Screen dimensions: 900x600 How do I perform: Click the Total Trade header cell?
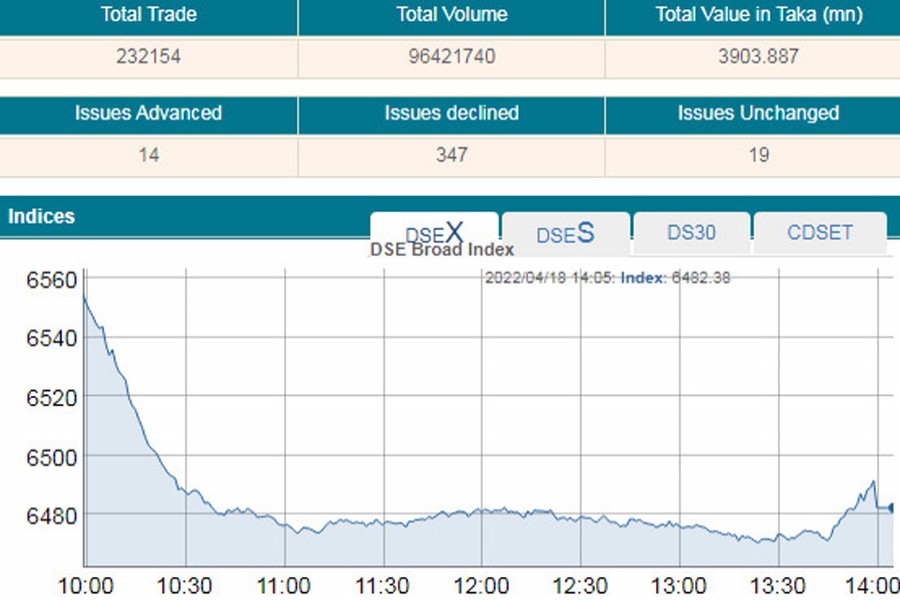click(149, 15)
